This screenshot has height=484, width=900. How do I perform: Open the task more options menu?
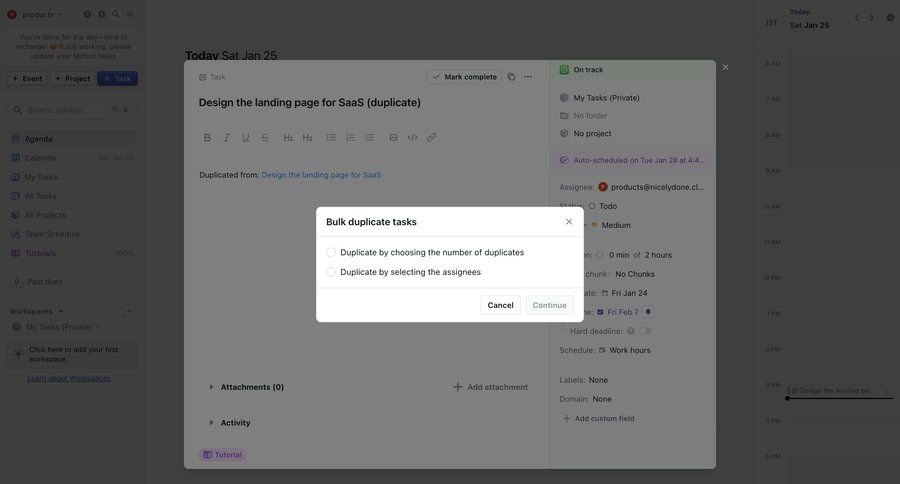pyautogui.click(x=528, y=76)
